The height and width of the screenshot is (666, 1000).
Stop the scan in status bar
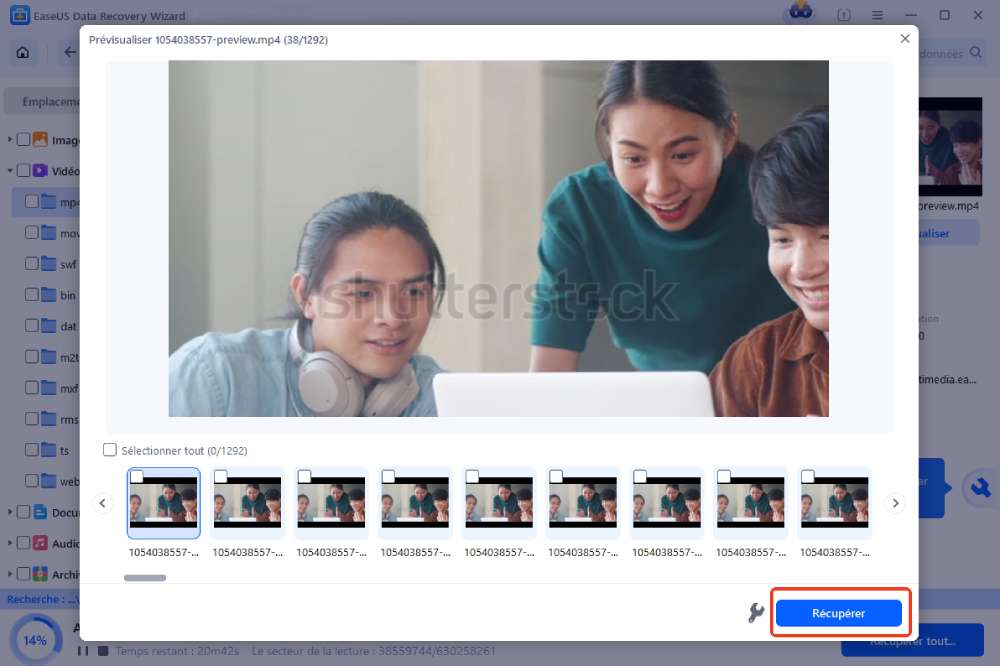click(x=103, y=651)
